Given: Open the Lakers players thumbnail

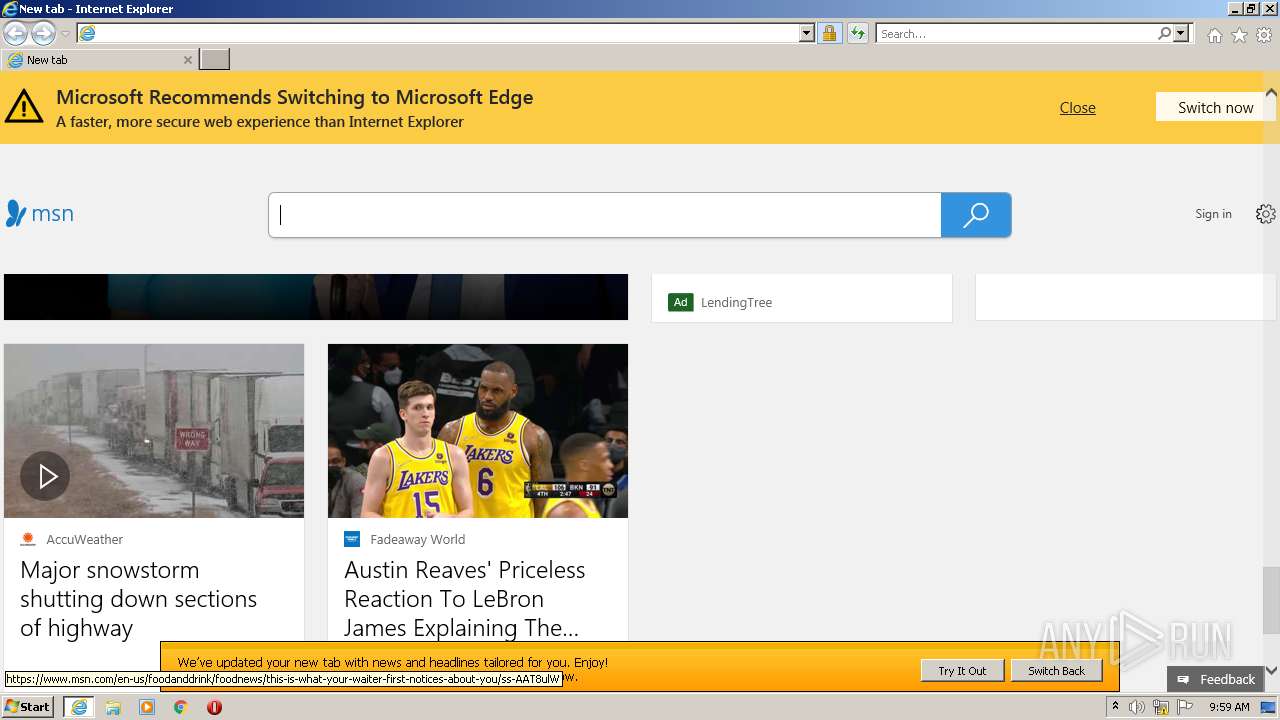Looking at the screenshot, I should point(478,430).
